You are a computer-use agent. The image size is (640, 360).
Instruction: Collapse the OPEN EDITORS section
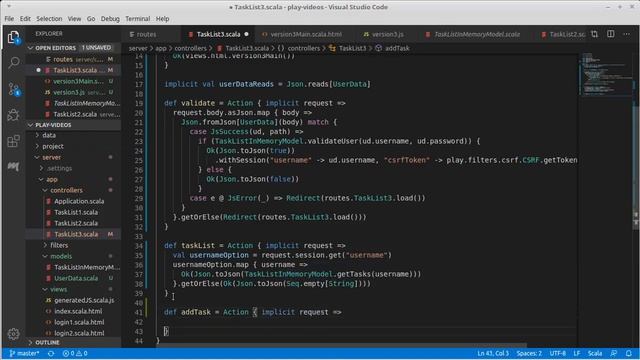coord(73,48)
